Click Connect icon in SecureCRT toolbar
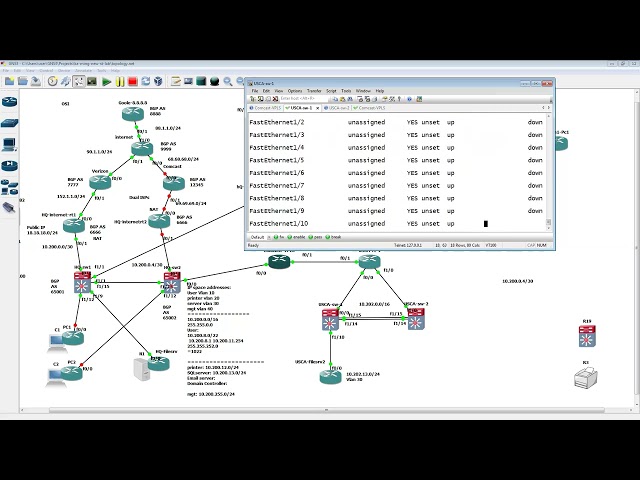 (253, 99)
